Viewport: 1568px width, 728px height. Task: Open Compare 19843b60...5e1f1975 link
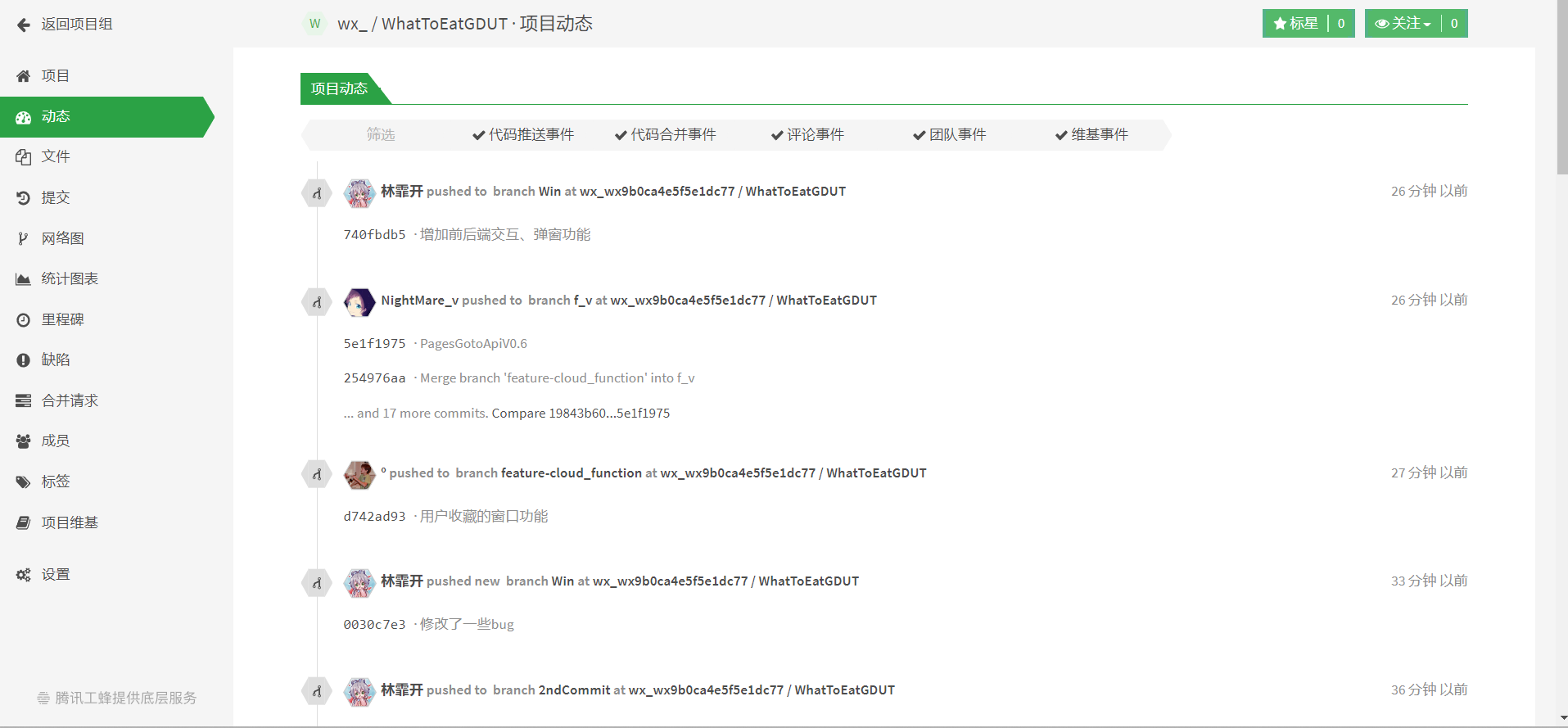(x=581, y=414)
